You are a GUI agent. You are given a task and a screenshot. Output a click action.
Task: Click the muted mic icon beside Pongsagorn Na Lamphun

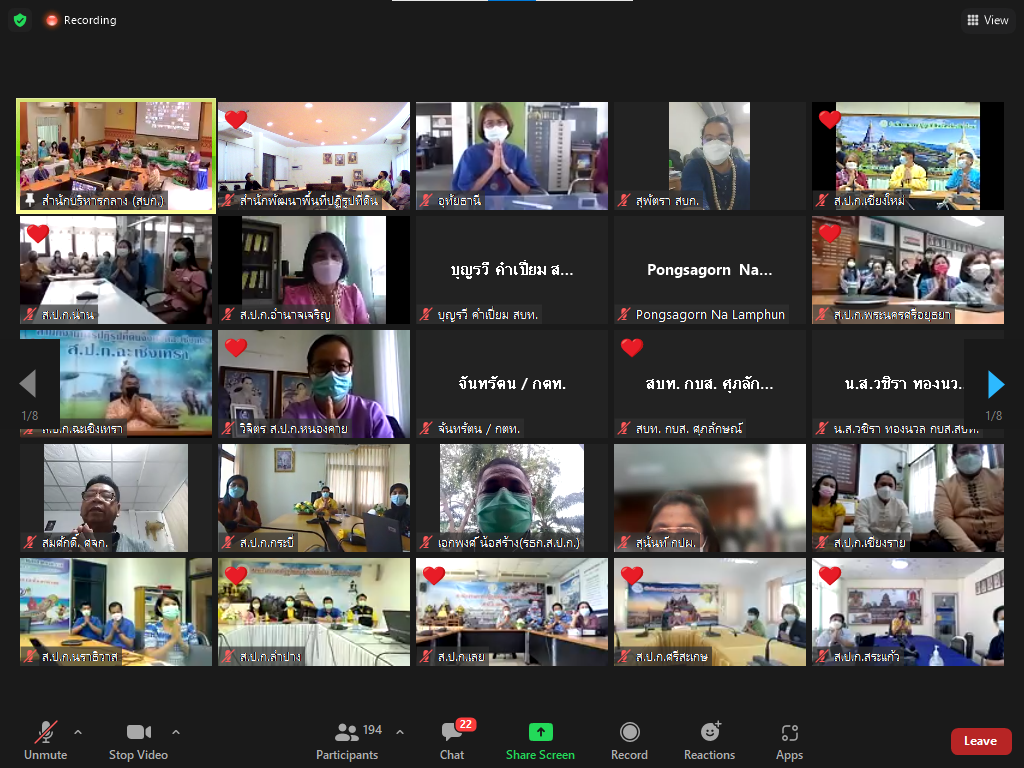pos(624,315)
